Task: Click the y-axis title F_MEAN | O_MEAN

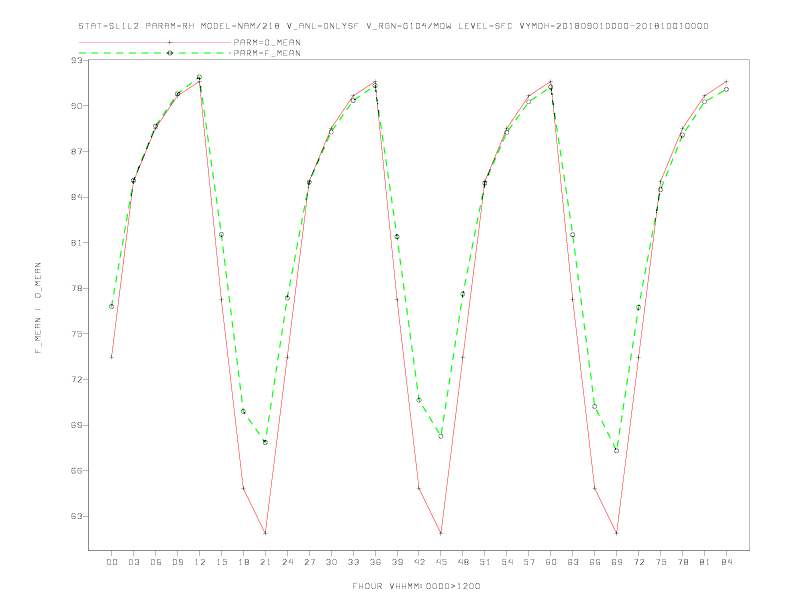Action: pos(38,308)
